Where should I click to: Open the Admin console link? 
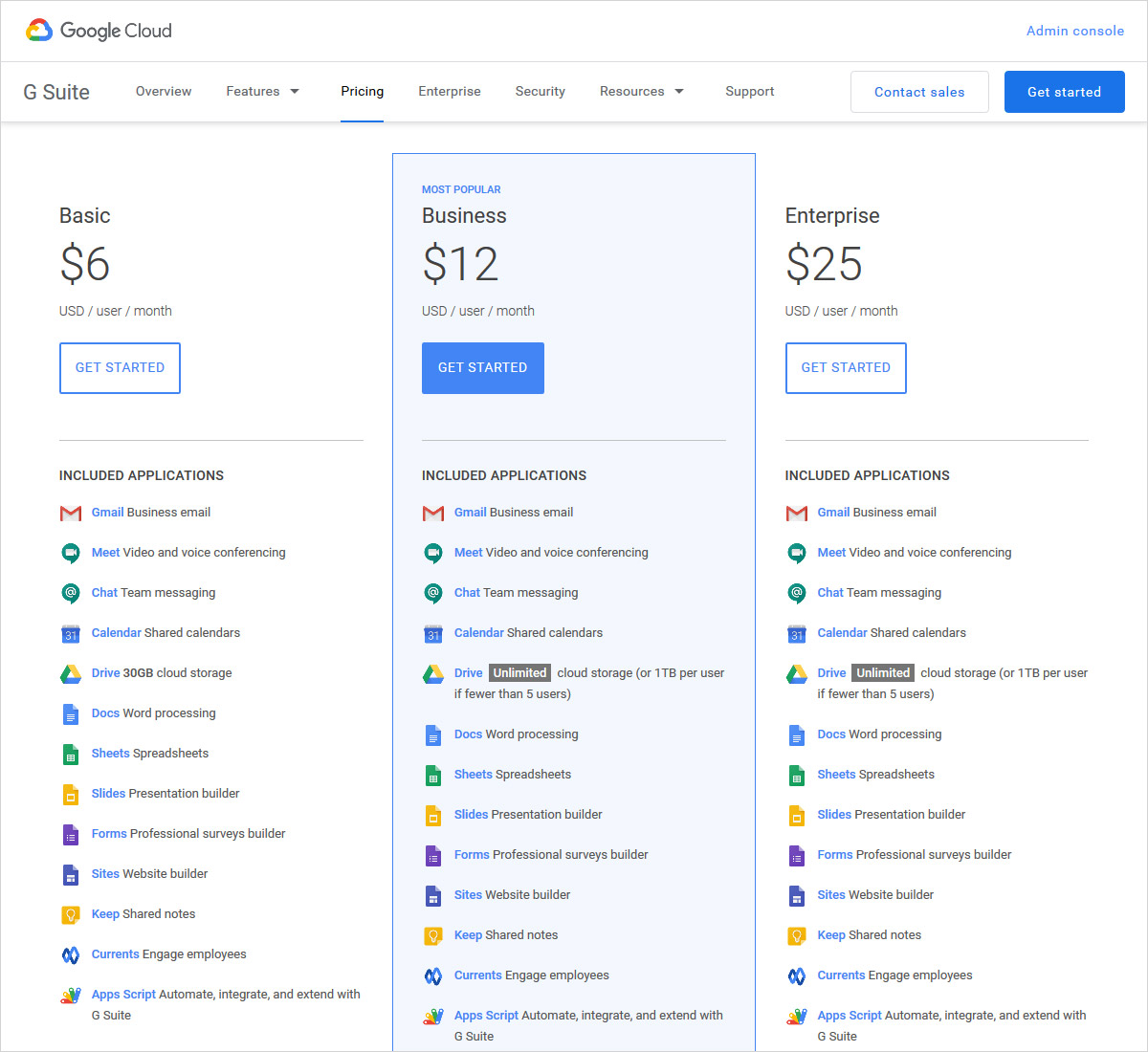(x=1075, y=31)
